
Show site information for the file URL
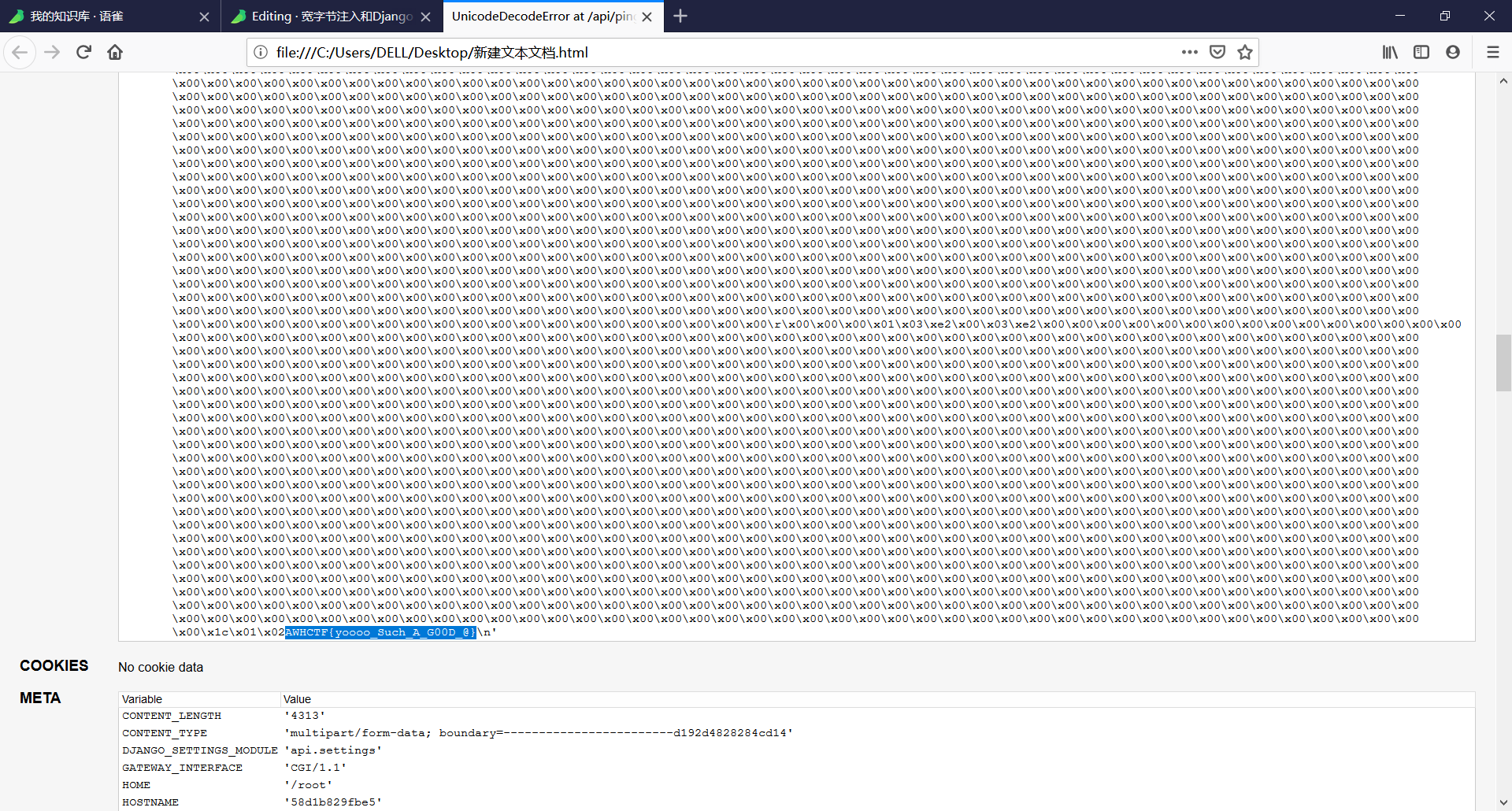pyautogui.click(x=261, y=53)
